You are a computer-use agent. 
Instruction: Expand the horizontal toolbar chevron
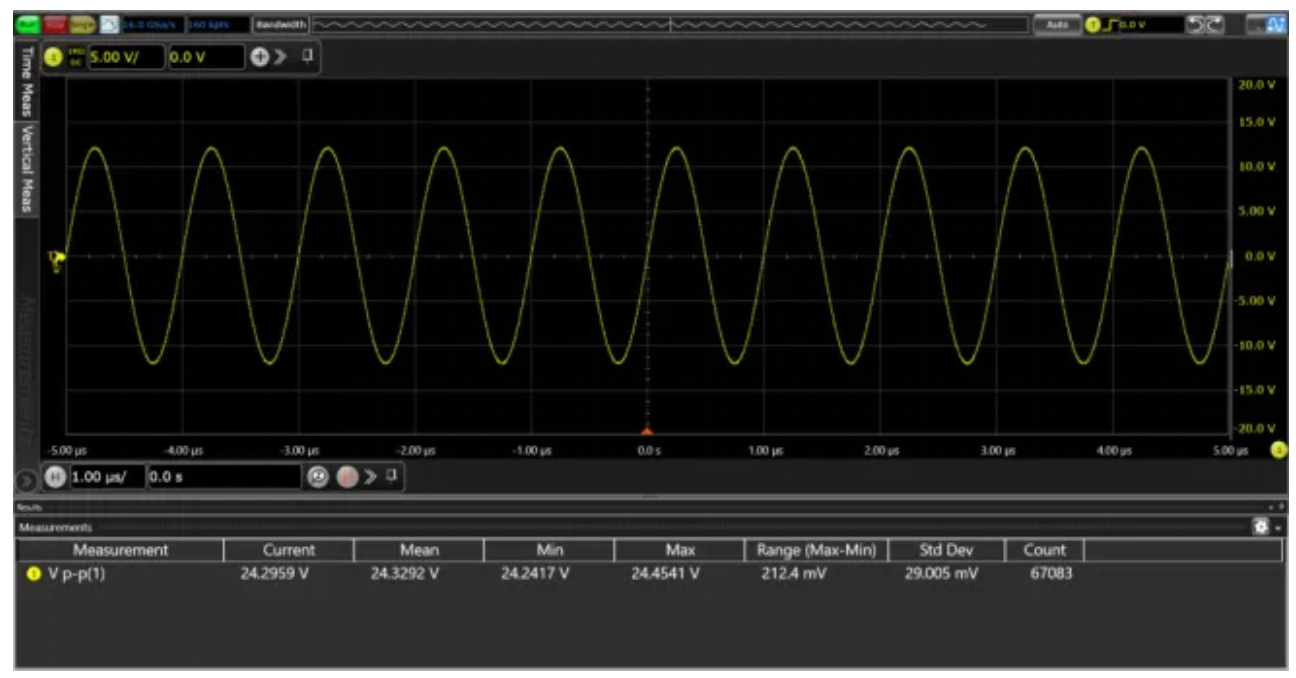coord(372,478)
